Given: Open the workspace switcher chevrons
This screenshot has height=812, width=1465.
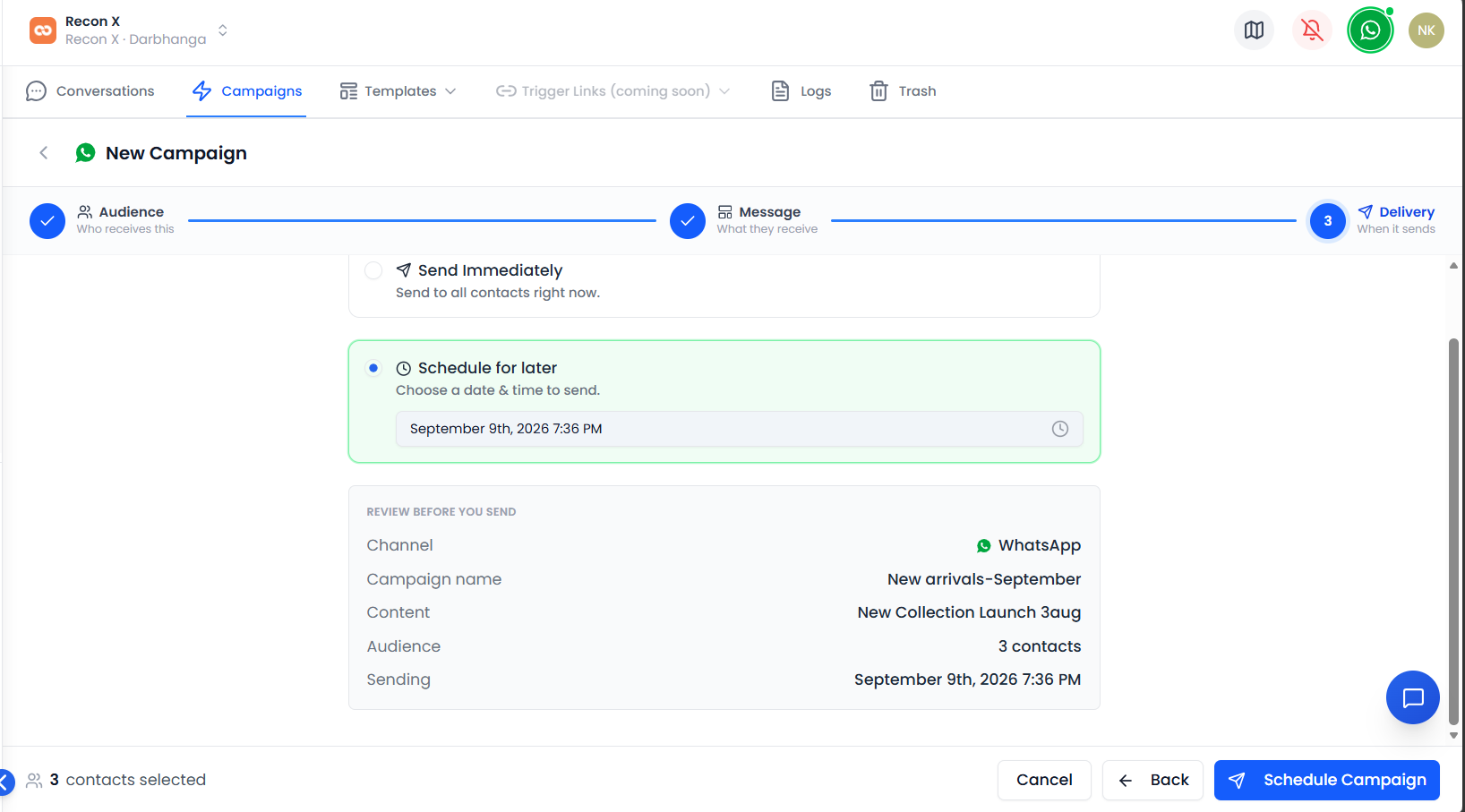Looking at the screenshot, I should click(x=223, y=30).
